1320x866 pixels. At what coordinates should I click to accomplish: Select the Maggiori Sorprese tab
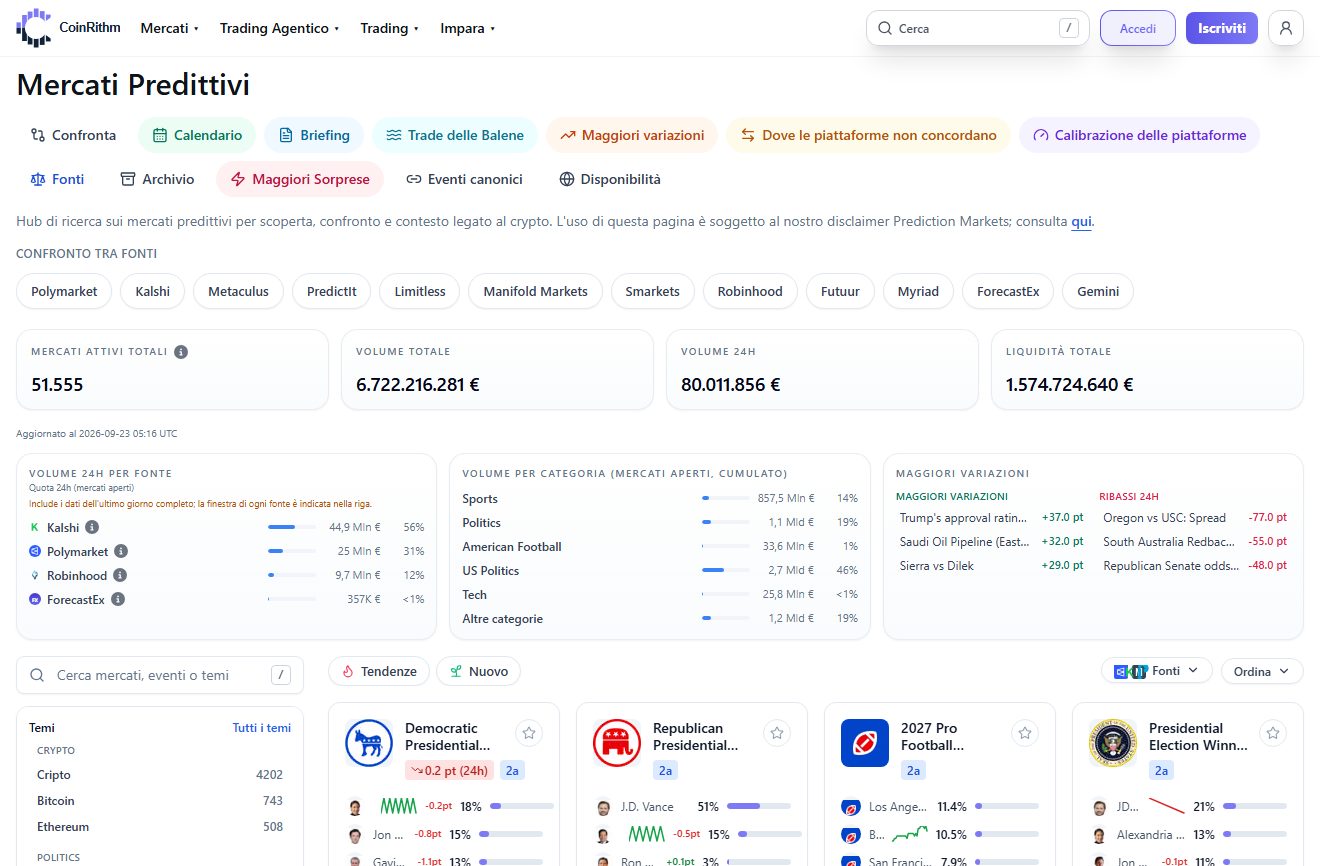pos(300,179)
